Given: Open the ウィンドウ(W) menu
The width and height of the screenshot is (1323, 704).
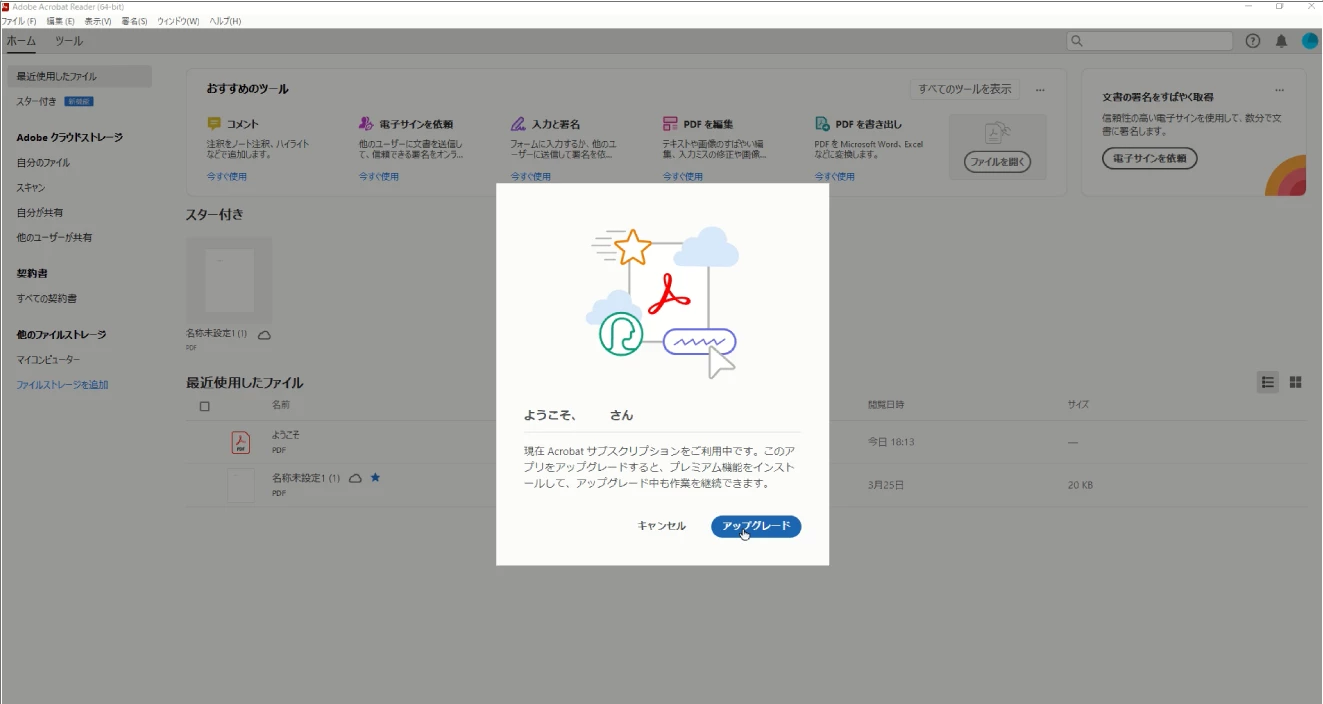Looking at the screenshot, I should coord(178,21).
